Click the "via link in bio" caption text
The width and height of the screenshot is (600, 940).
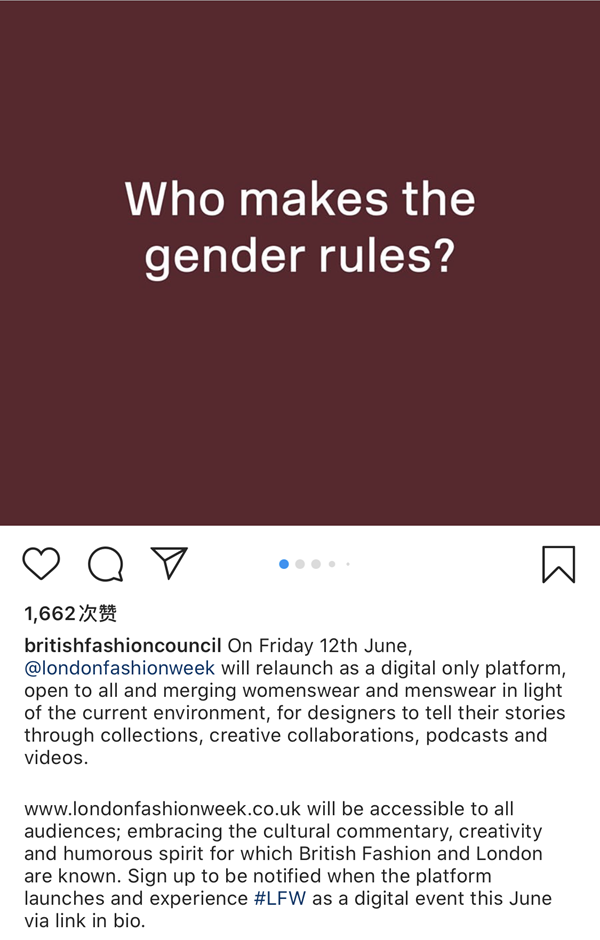(85, 920)
